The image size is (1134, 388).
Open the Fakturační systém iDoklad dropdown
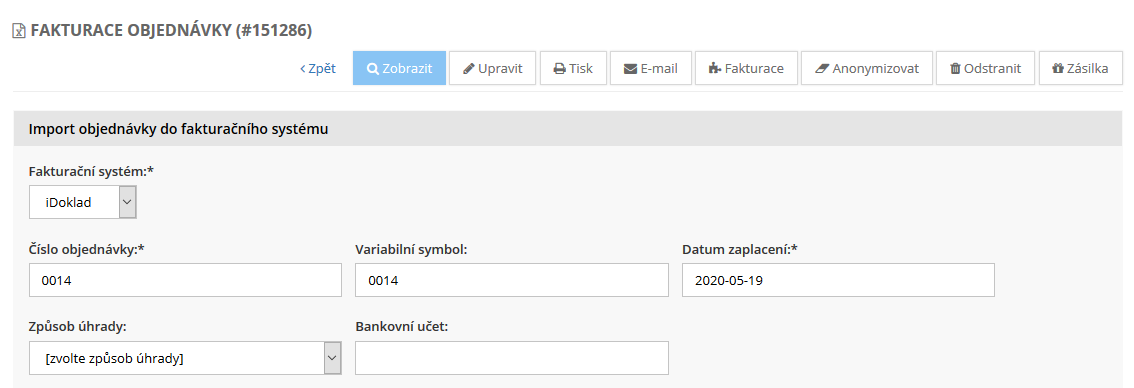pyautogui.click(x=82, y=202)
